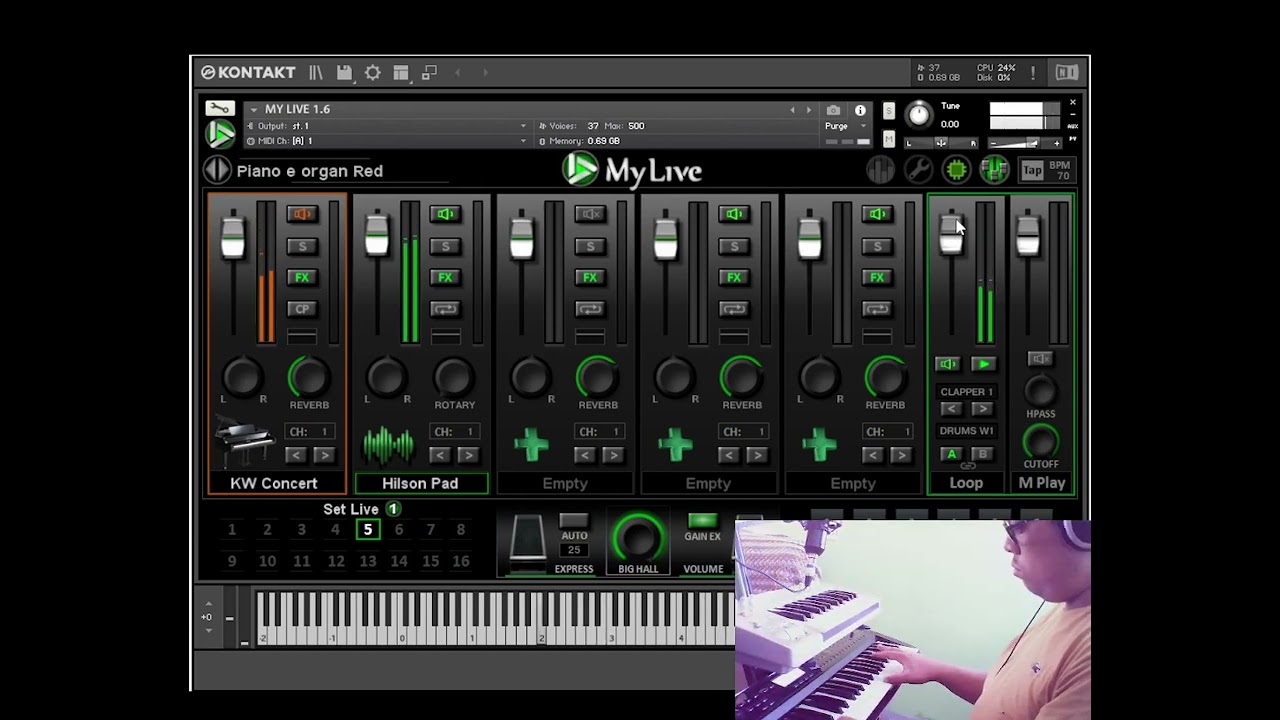Open the Kontakt save files menu
The width and height of the screenshot is (1280, 720).
[344, 73]
